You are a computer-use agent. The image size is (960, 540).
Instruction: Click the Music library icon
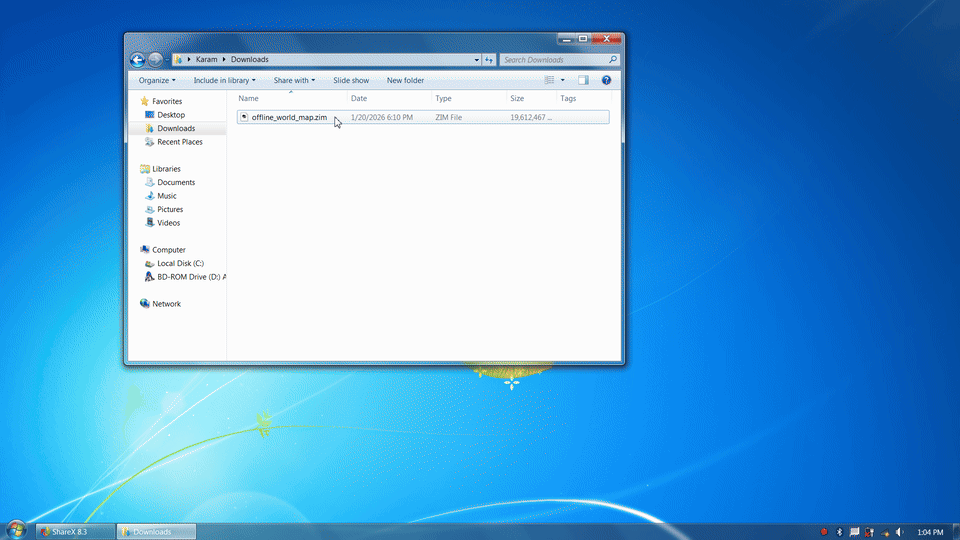click(x=149, y=195)
